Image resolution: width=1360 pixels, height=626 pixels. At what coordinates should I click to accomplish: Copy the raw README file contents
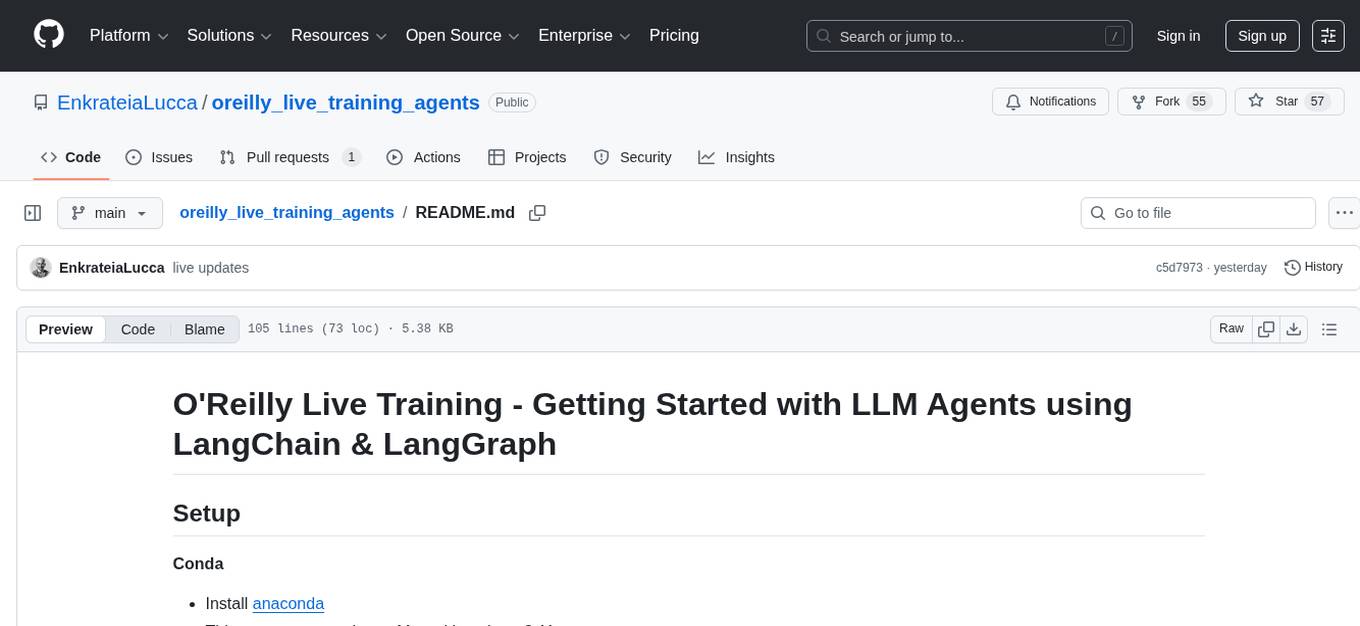1266,328
